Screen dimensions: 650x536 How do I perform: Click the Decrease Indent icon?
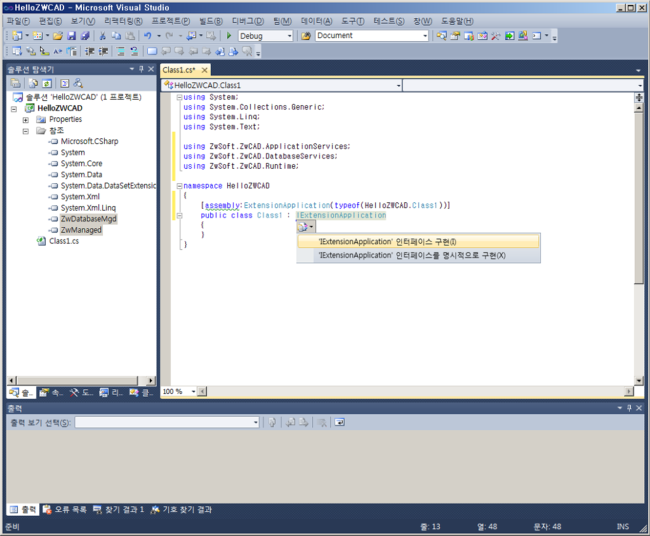tap(90, 51)
